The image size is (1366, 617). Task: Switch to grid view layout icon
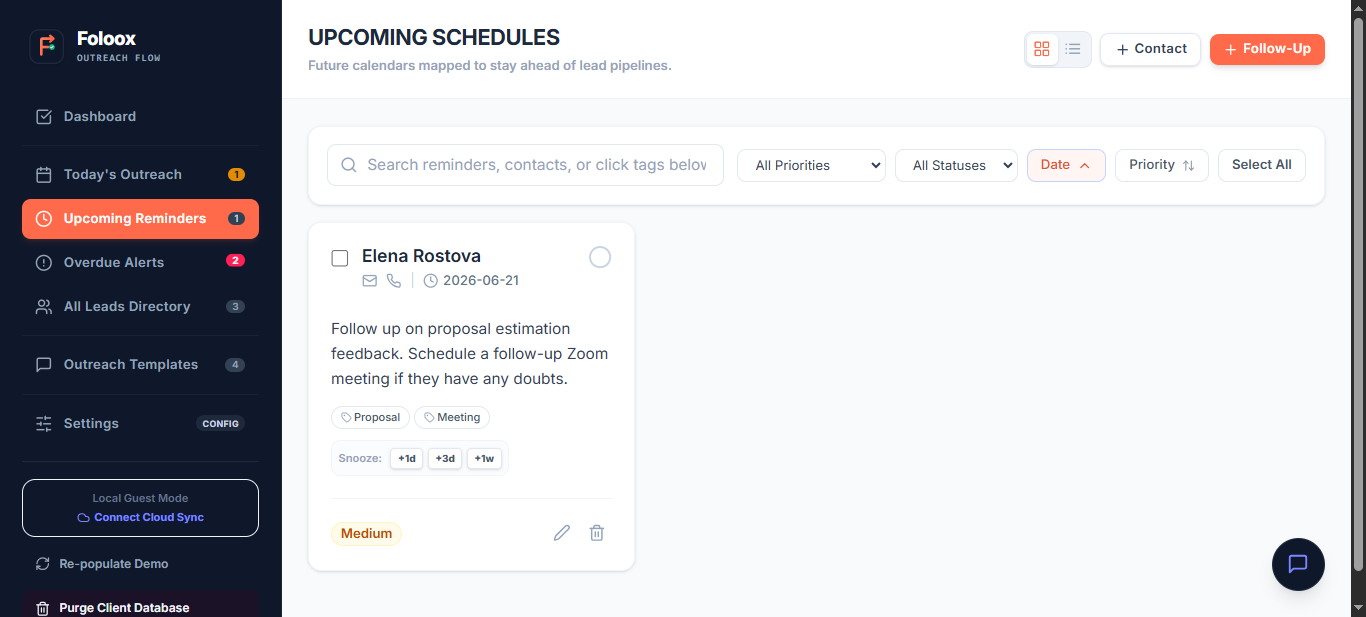tap(1042, 49)
